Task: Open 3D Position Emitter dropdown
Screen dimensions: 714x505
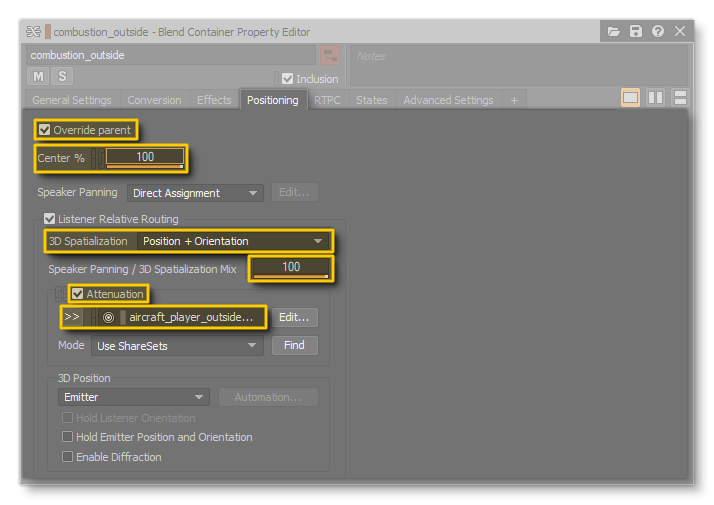Action: (x=134, y=397)
